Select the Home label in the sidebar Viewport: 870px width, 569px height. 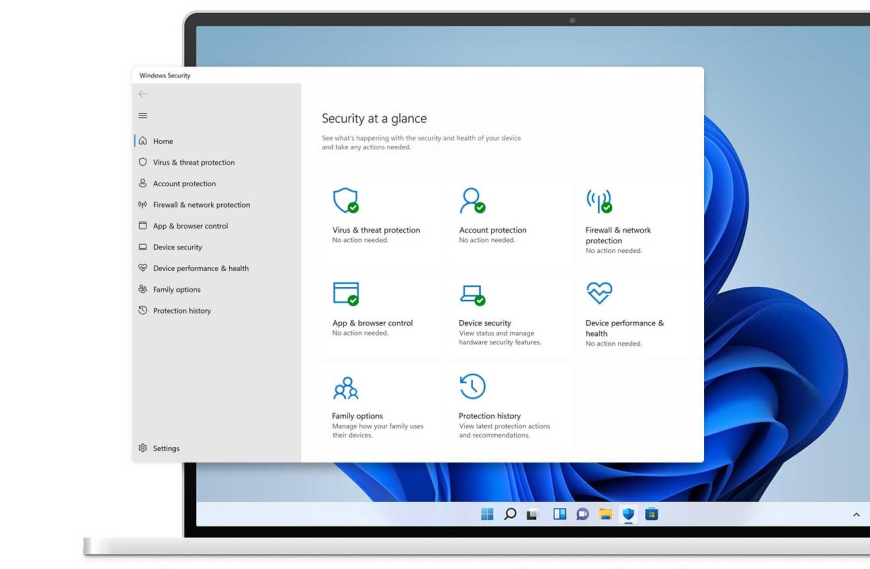point(163,141)
